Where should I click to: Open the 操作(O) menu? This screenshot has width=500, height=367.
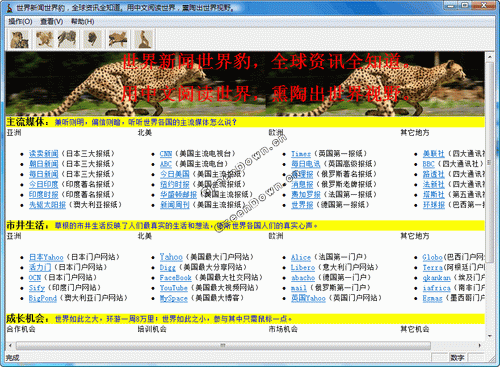click(x=20, y=22)
